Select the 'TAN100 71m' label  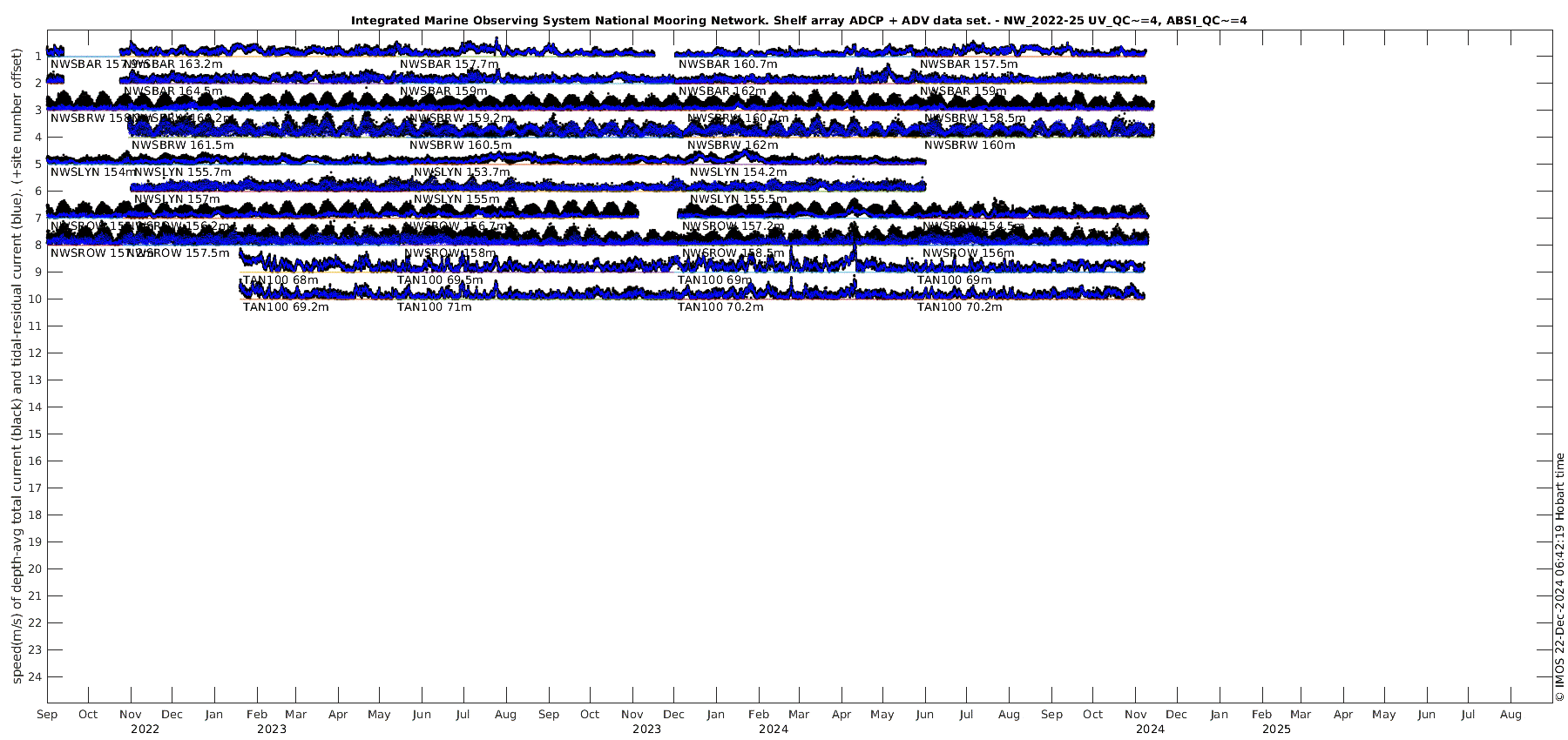coord(435,307)
